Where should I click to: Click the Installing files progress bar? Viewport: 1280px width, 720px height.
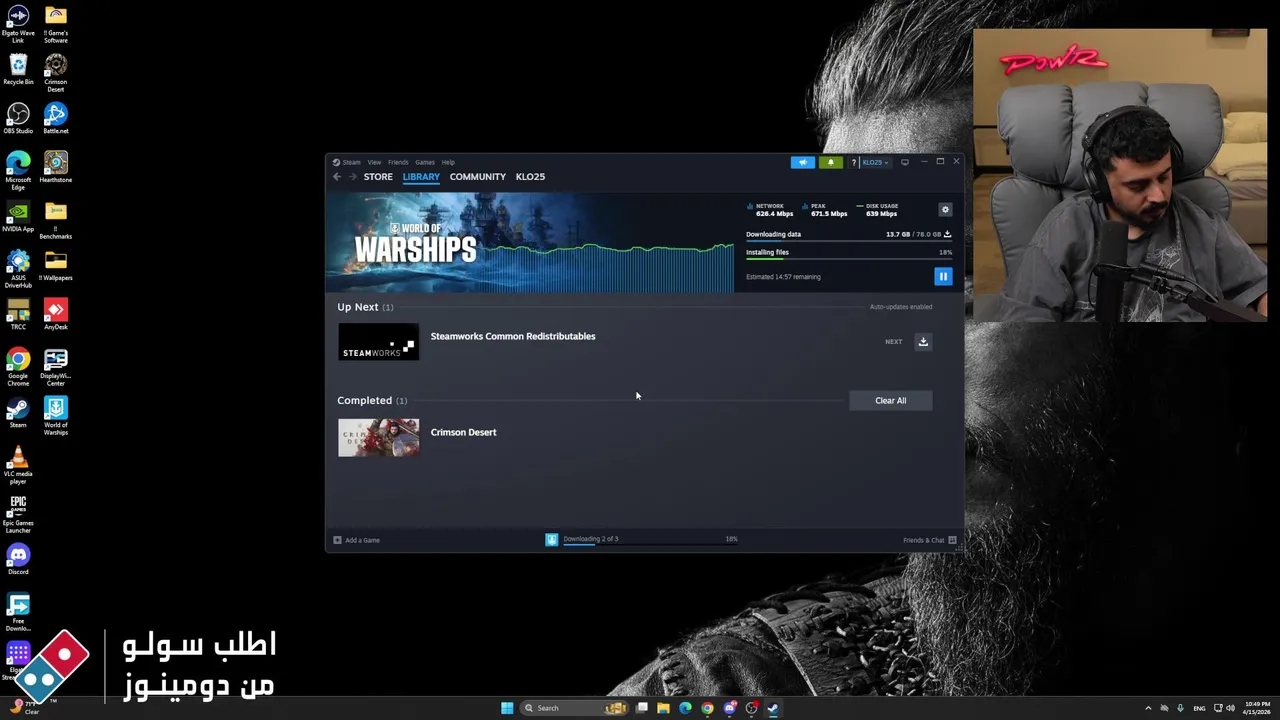849,260
